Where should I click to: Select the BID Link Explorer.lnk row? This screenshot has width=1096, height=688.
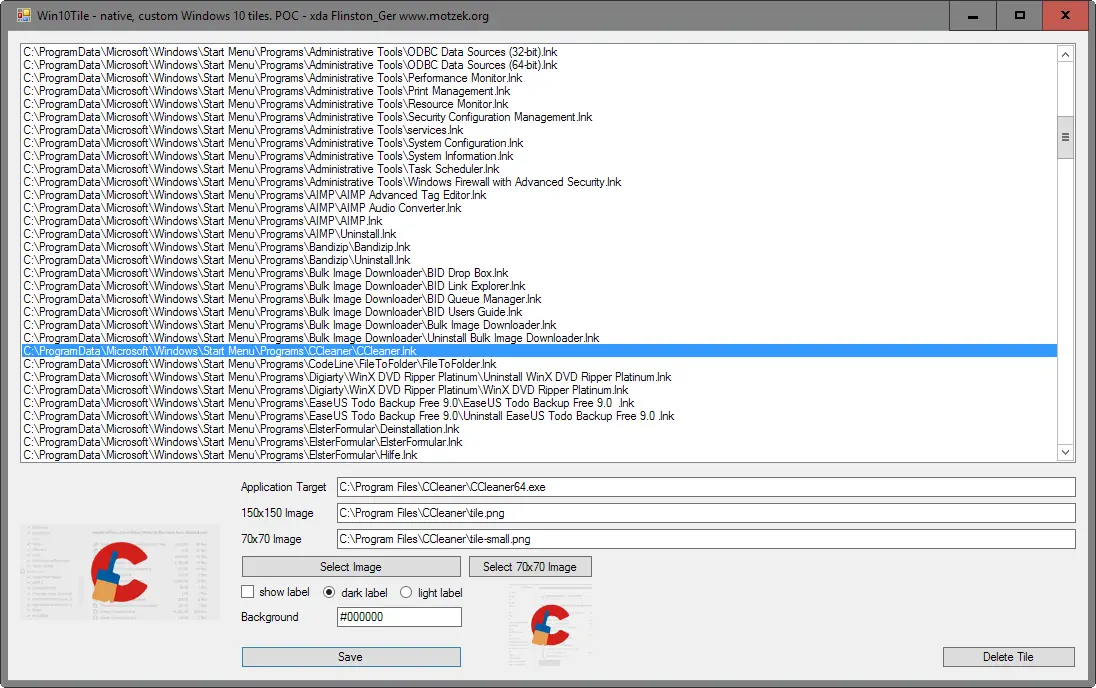tap(539, 286)
